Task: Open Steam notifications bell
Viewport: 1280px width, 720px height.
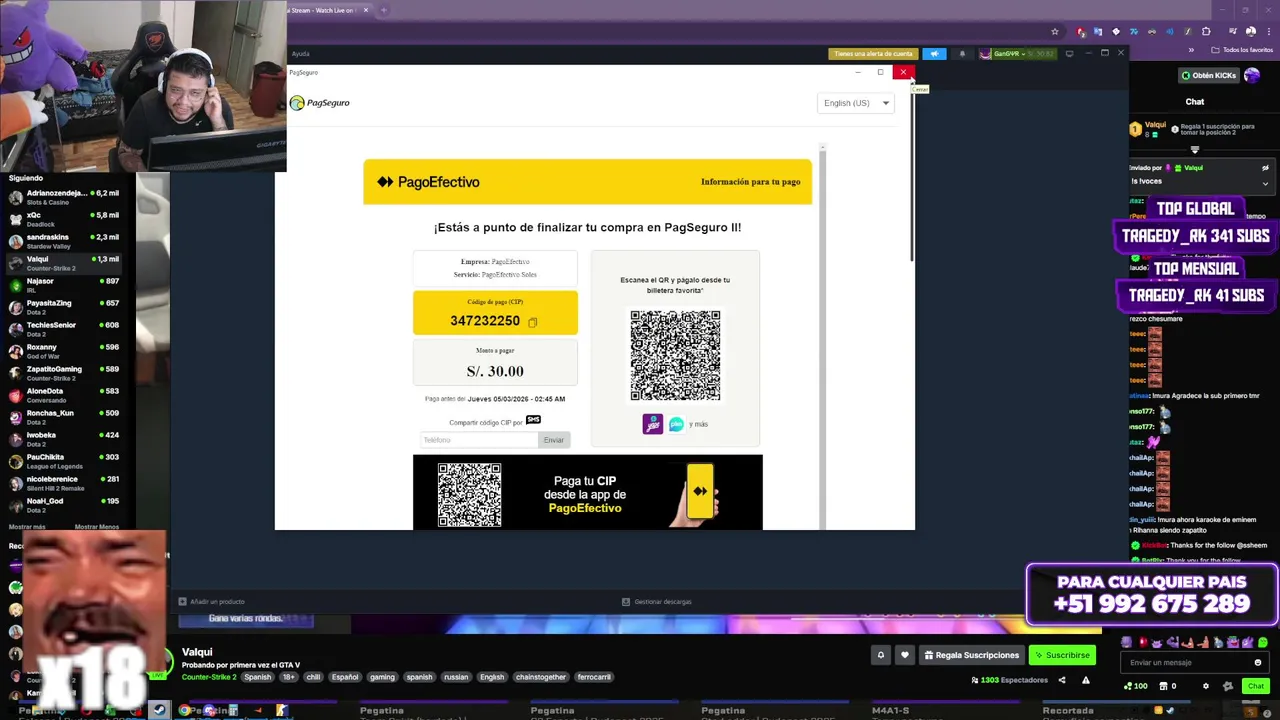Action: coord(962,54)
